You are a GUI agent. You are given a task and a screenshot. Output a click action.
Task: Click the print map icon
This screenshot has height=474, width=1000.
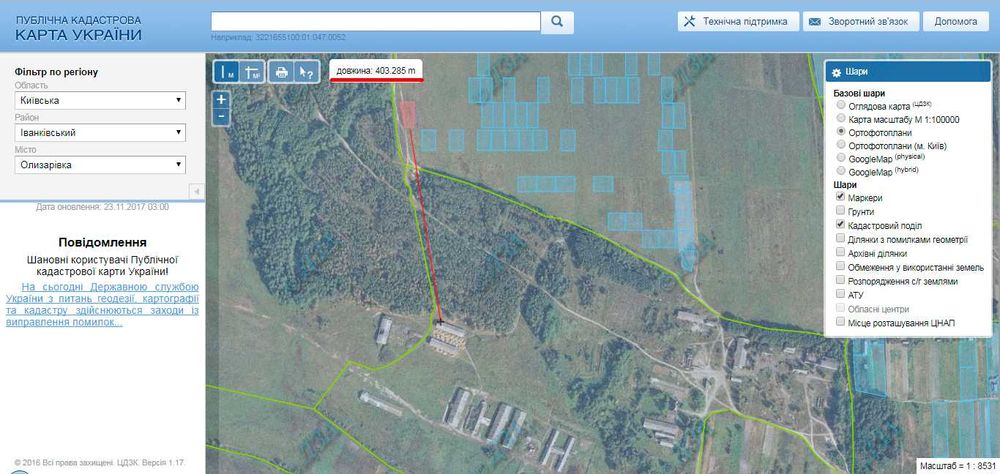(281, 72)
